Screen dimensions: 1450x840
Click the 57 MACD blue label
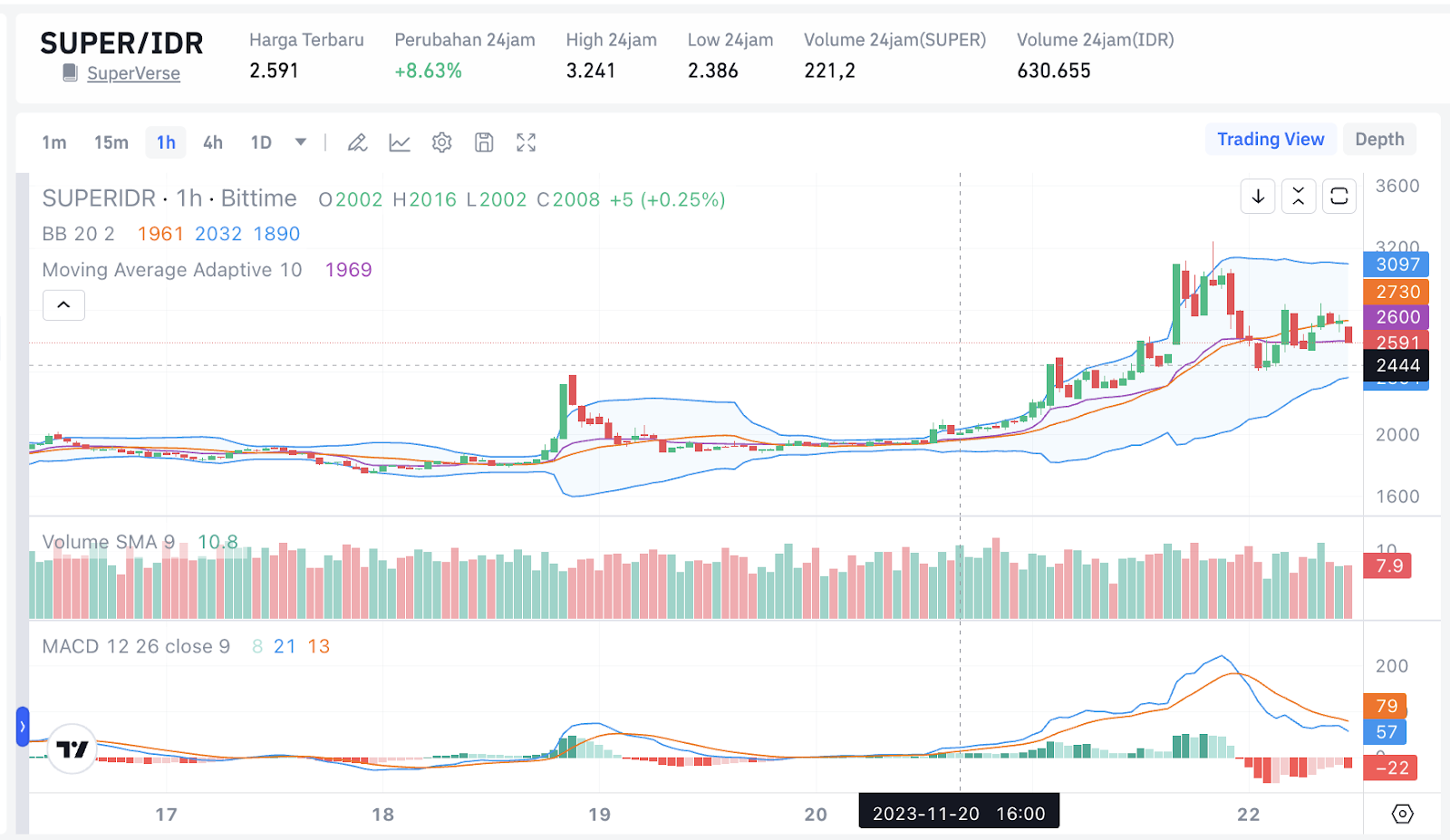click(1385, 731)
